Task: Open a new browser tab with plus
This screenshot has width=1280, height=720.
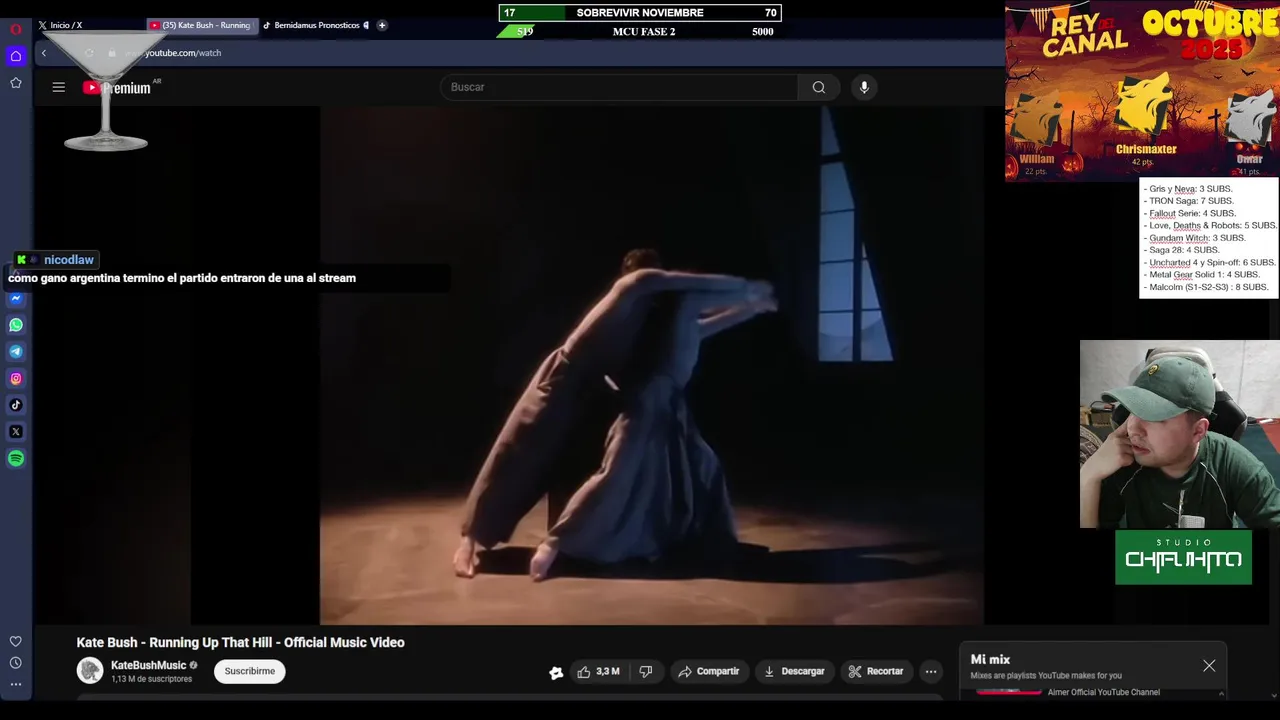Action: 382,25
